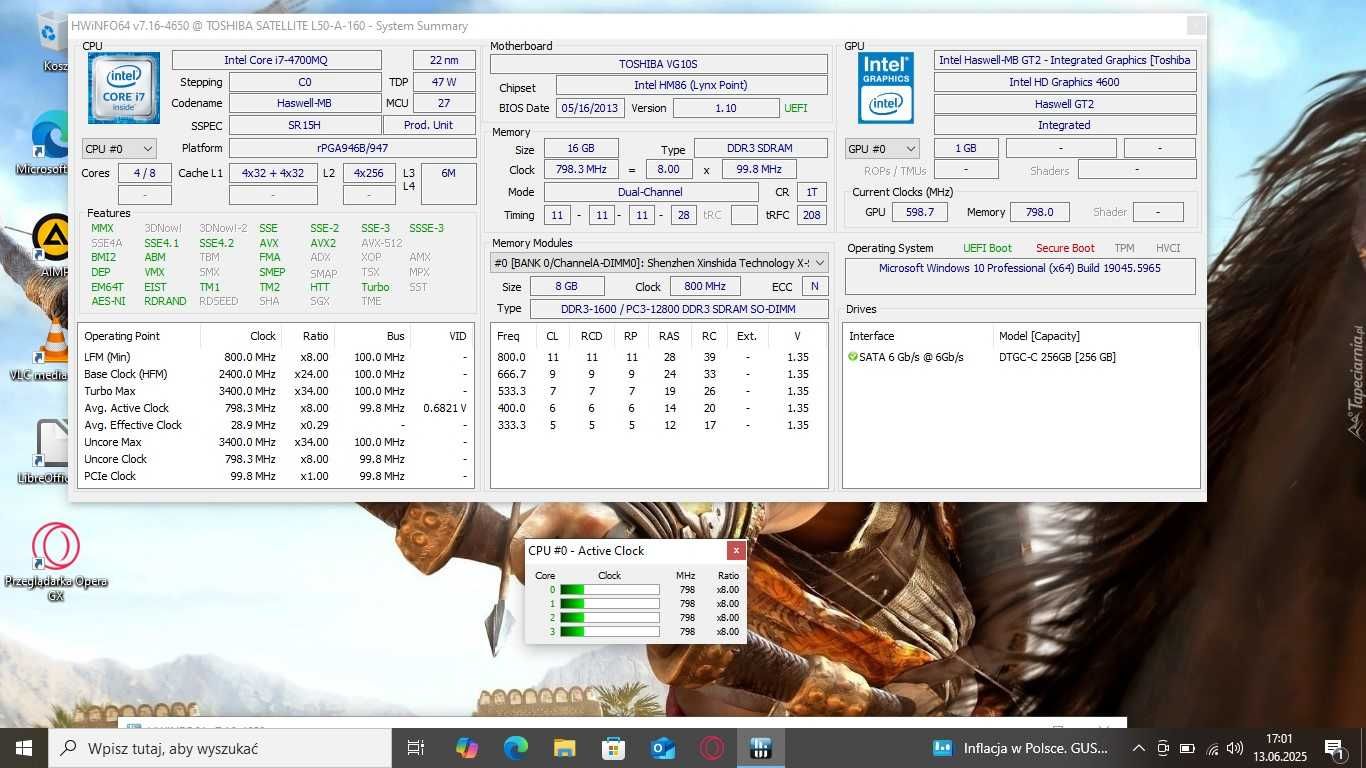Open File Explorer from the taskbar
The height and width of the screenshot is (768, 1366).
pos(565,748)
